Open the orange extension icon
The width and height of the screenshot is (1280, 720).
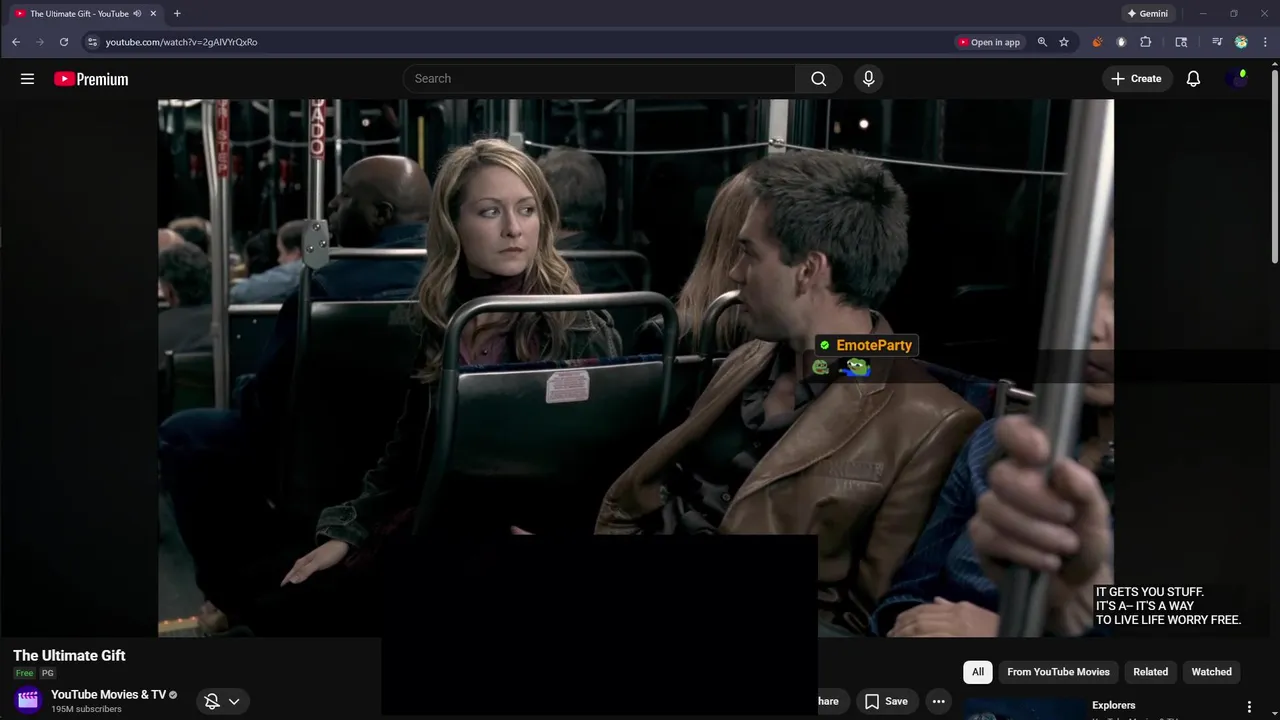click(x=1097, y=42)
